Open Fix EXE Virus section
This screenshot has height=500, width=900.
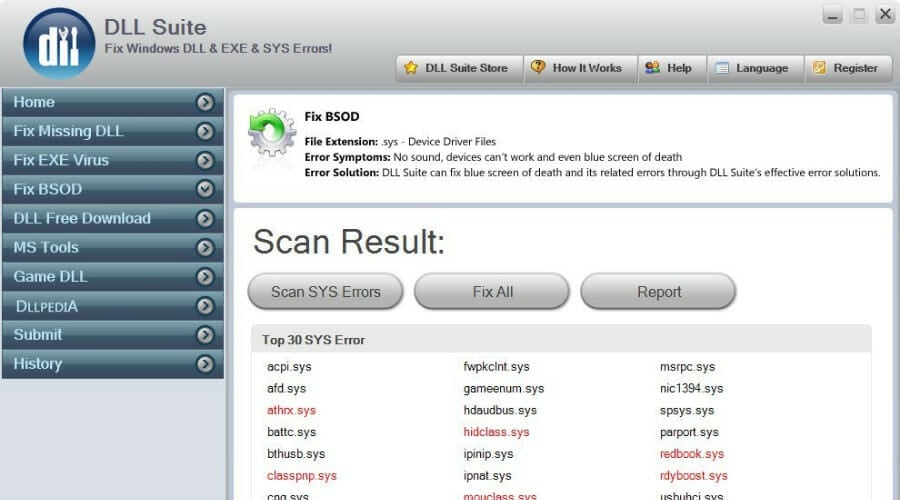(113, 160)
